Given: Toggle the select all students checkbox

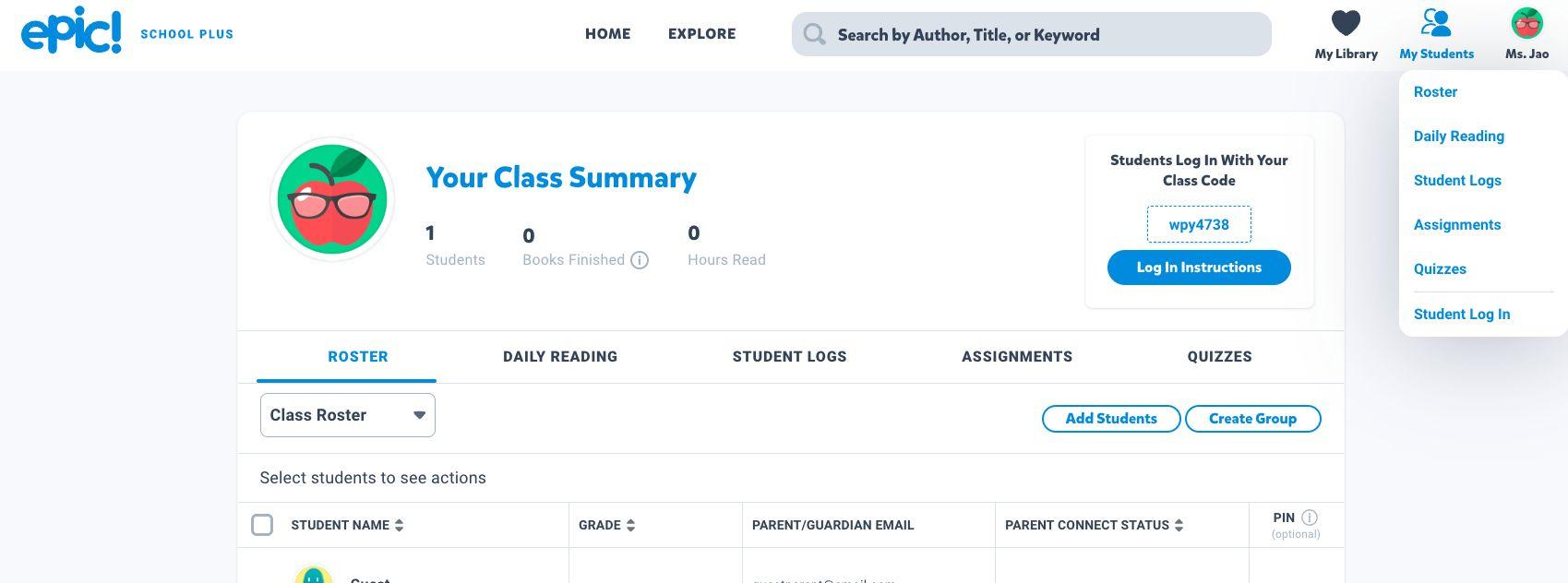Looking at the screenshot, I should pyautogui.click(x=262, y=525).
